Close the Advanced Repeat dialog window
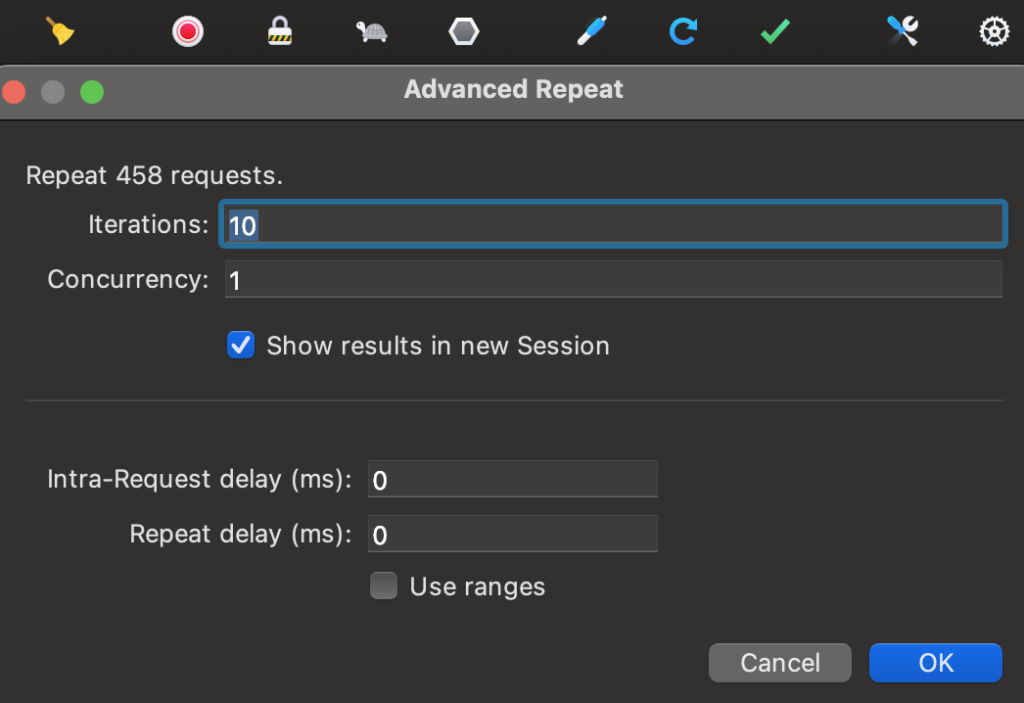The image size is (1024, 703). [x=14, y=92]
